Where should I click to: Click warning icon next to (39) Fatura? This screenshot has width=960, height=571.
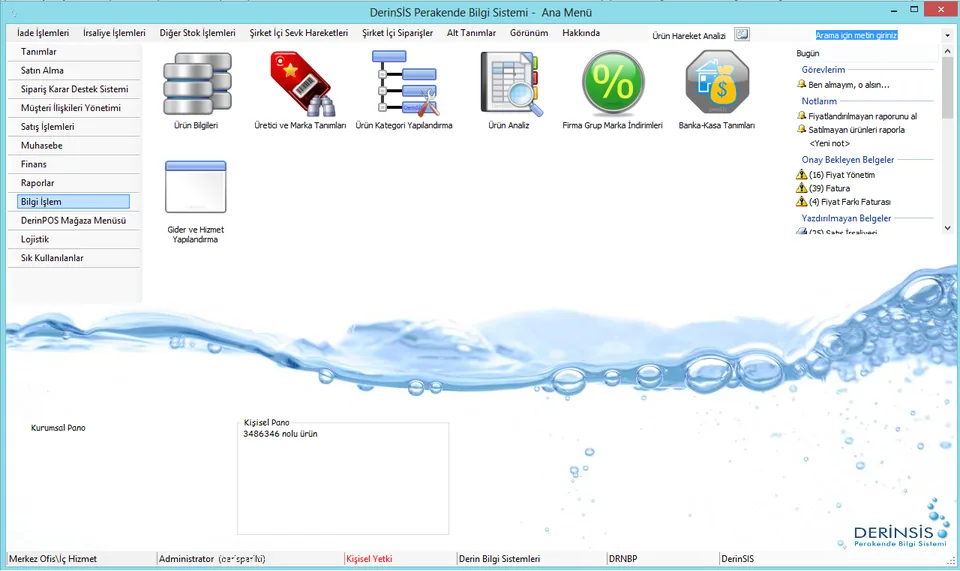point(801,188)
